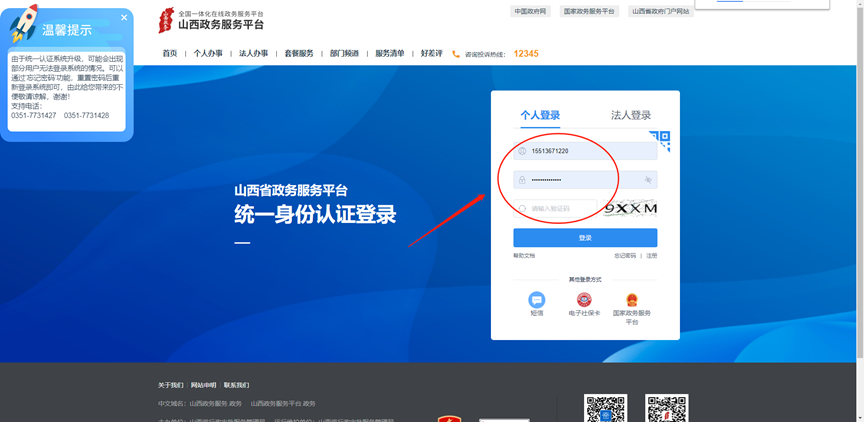Toggle password visibility eye icon

pyautogui.click(x=648, y=180)
